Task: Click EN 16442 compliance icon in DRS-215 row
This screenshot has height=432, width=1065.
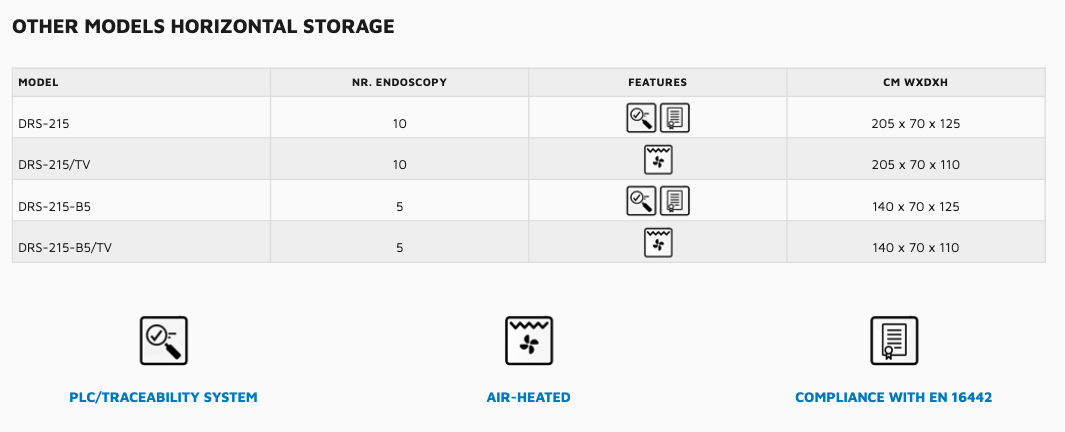Action: (x=675, y=118)
